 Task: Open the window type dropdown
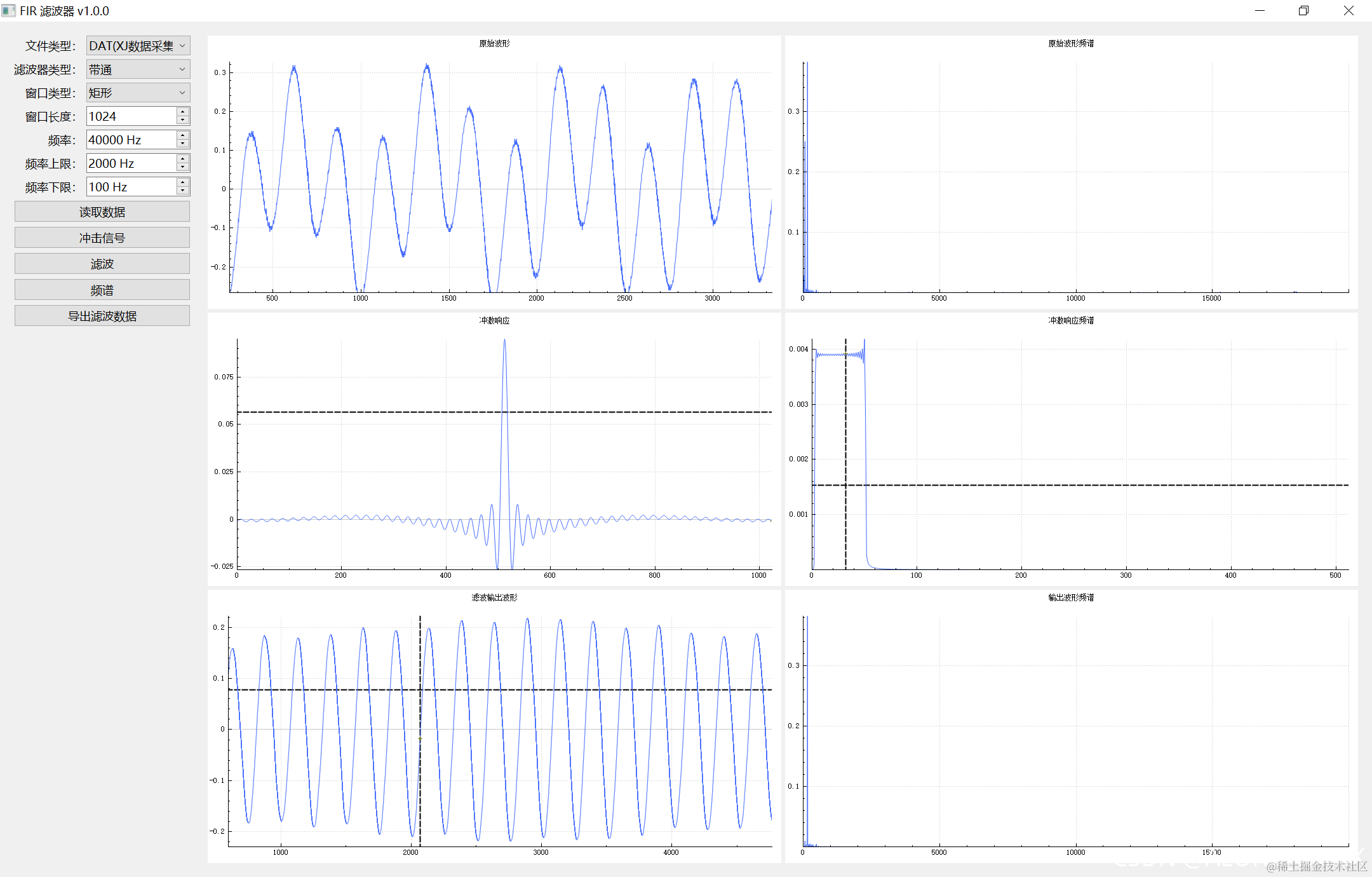[x=138, y=93]
